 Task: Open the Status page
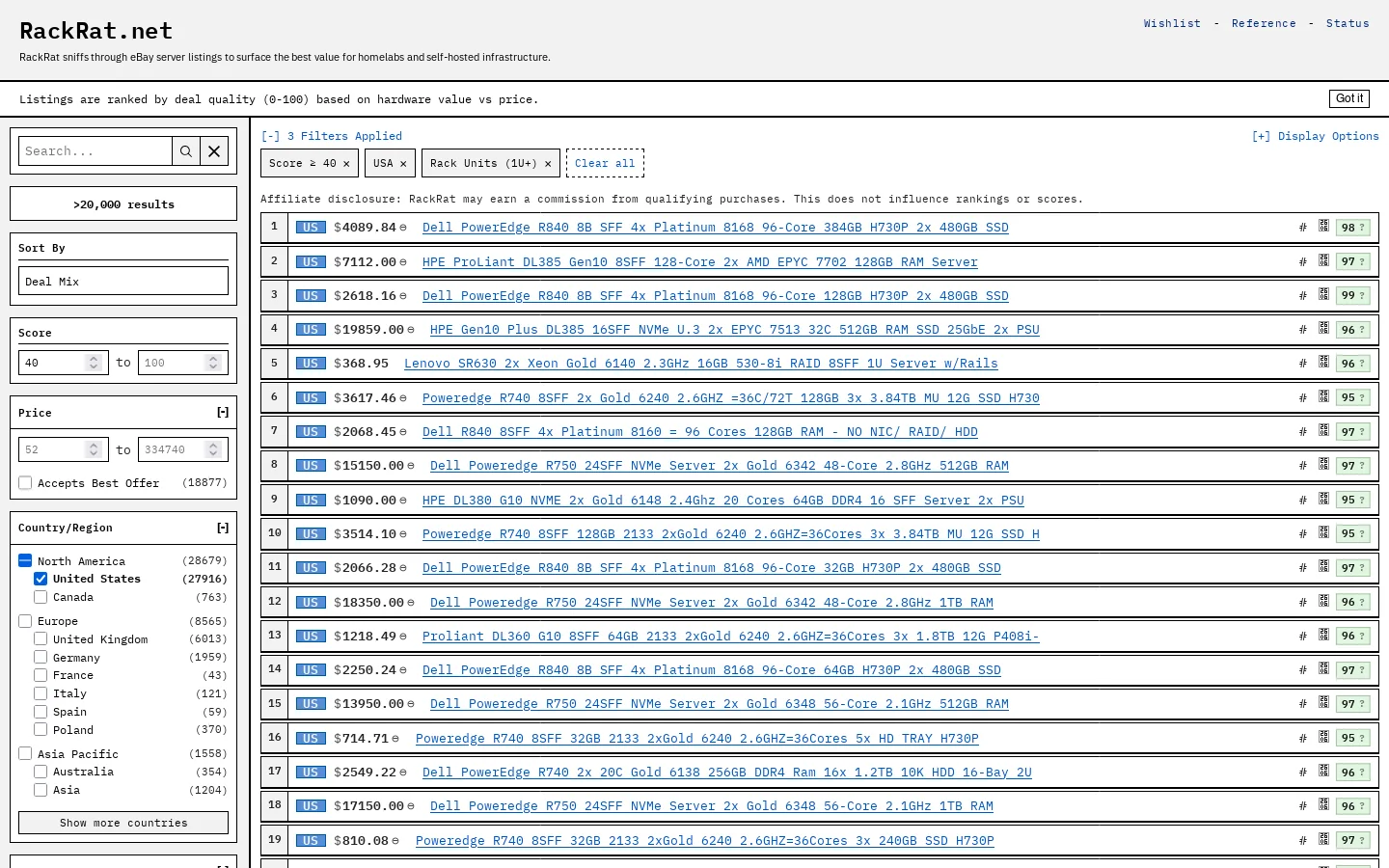pyautogui.click(x=1348, y=23)
